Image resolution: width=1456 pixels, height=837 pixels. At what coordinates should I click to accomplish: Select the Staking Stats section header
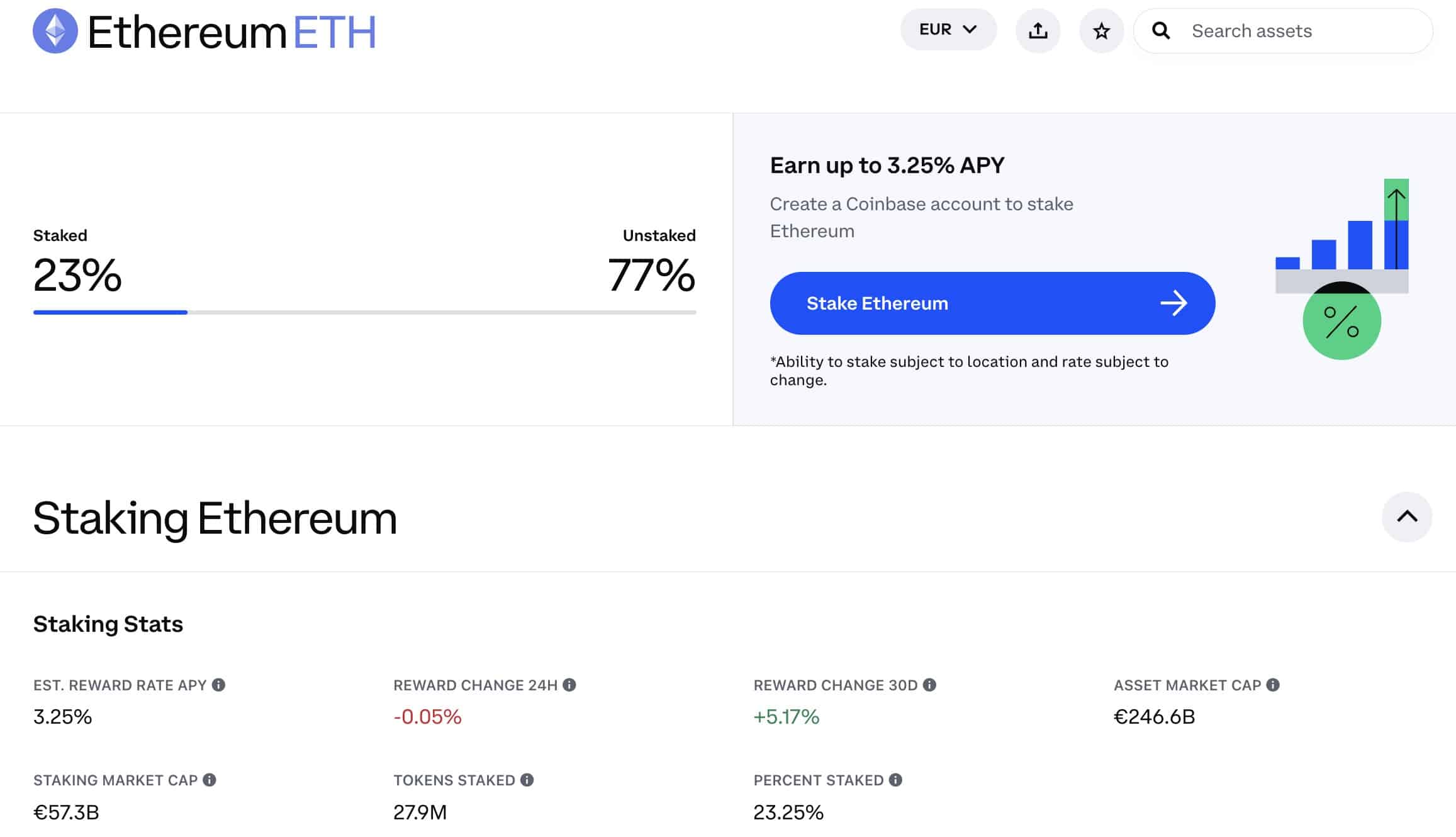(107, 623)
